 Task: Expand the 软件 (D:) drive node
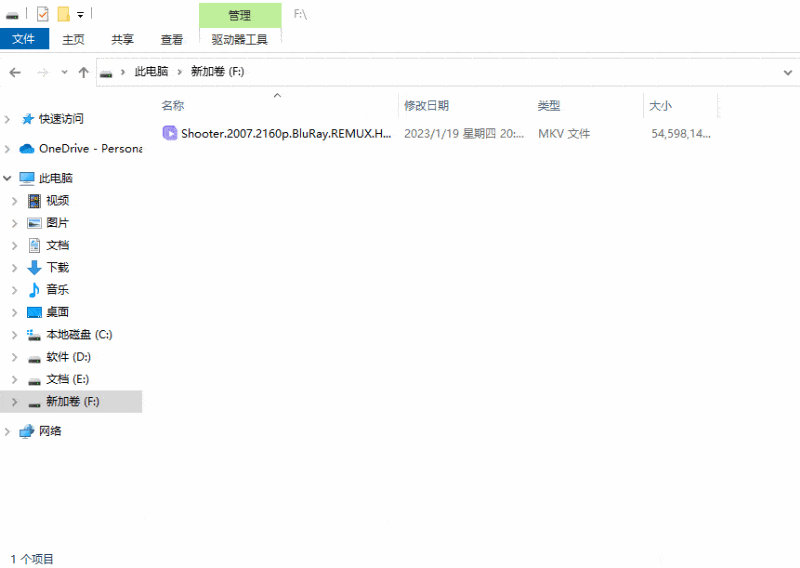click(x=15, y=357)
